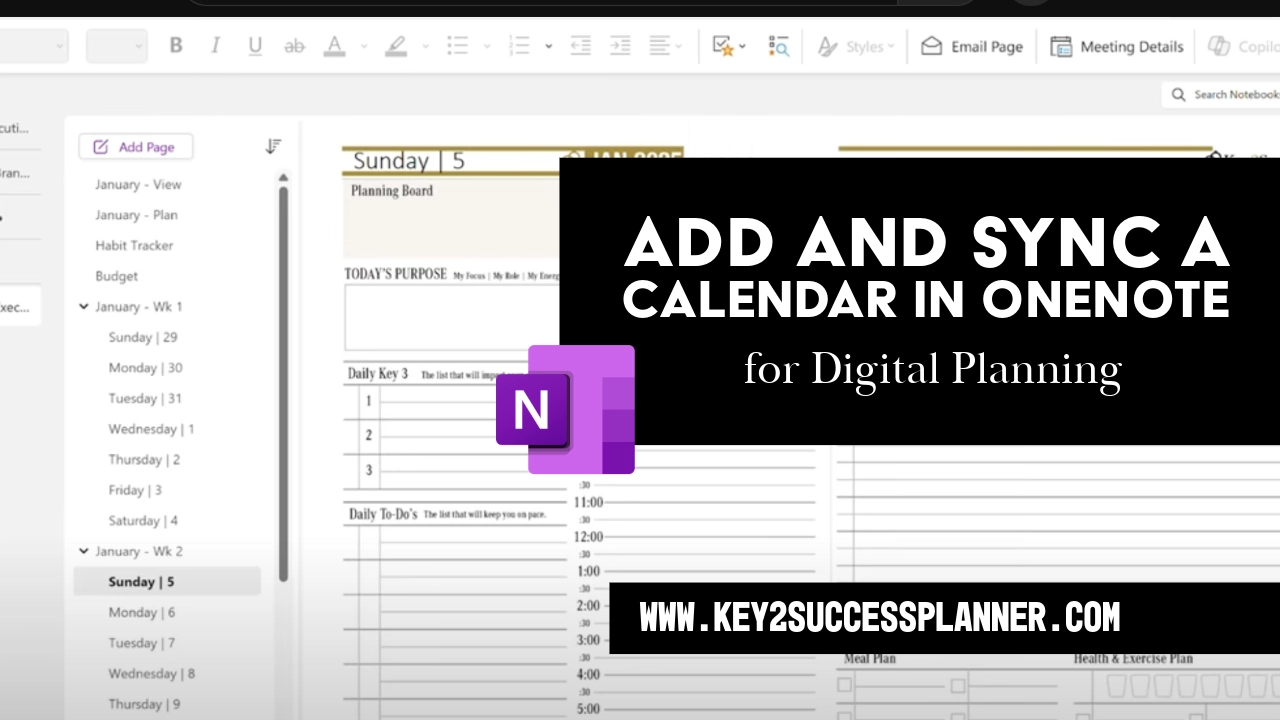Collapse the January - Wk 2 group

(84, 551)
